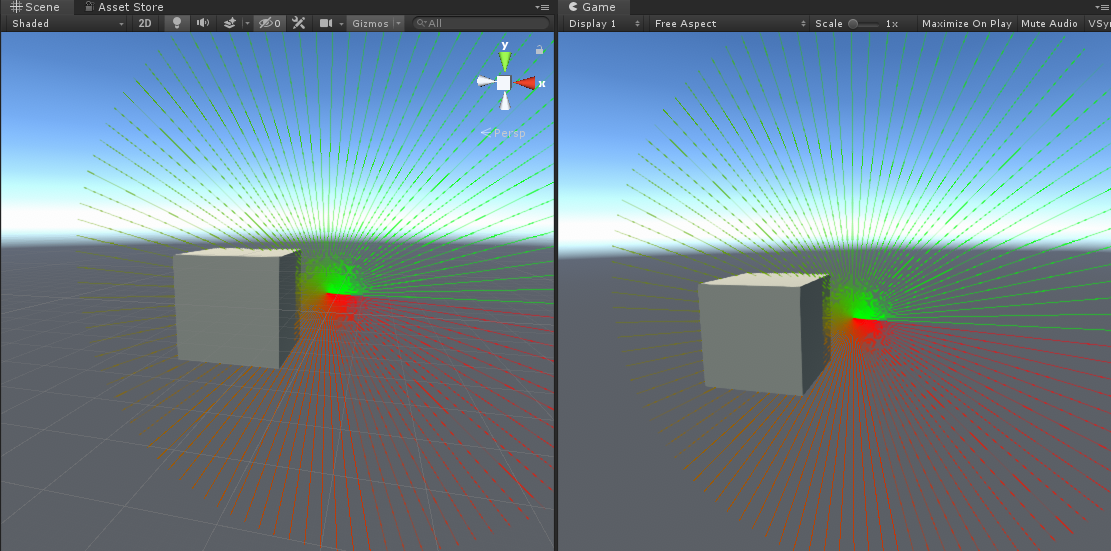1111x551 pixels.
Task: Click the red X axis cone of the gizmo
Action: [x=527, y=83]
